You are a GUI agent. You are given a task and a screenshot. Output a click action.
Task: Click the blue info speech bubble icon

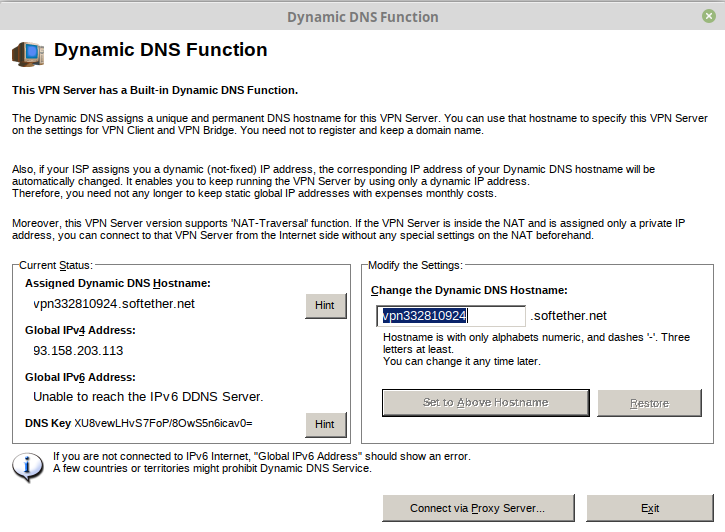28,467
